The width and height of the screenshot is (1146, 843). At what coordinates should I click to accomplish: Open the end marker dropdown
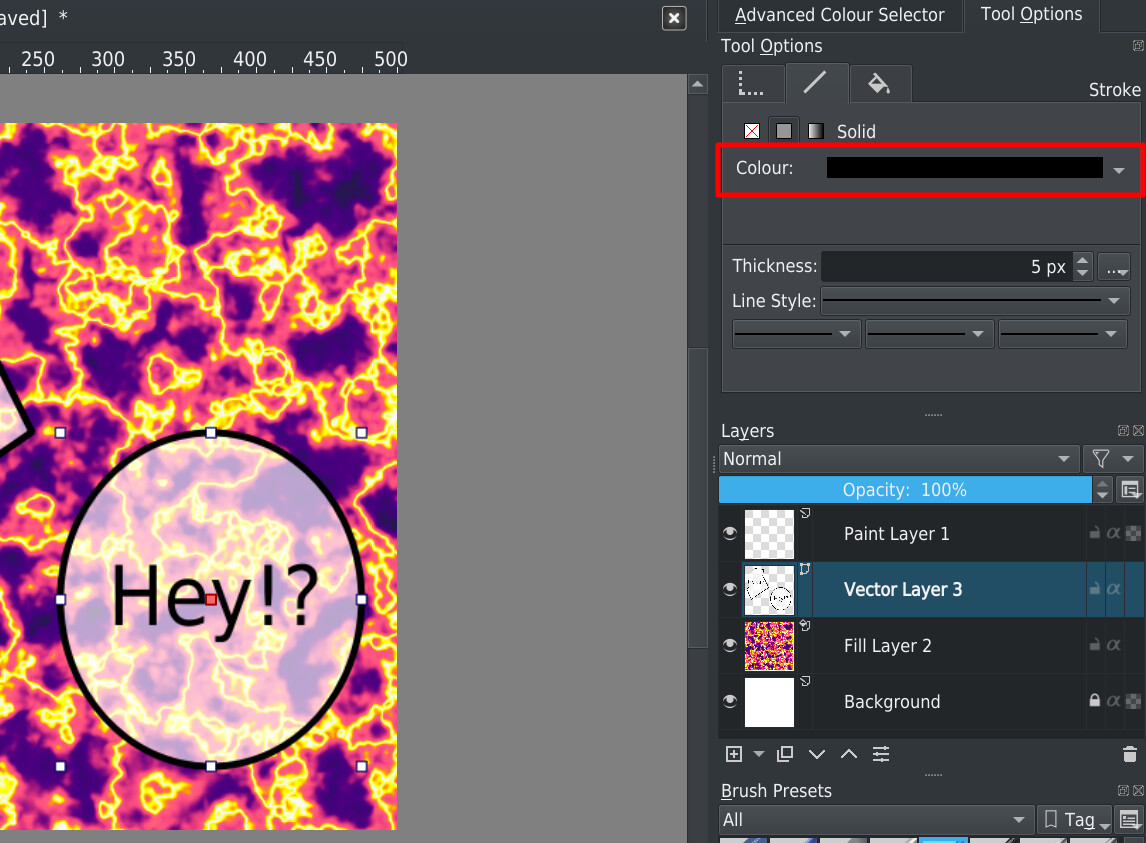[1062, 333]
